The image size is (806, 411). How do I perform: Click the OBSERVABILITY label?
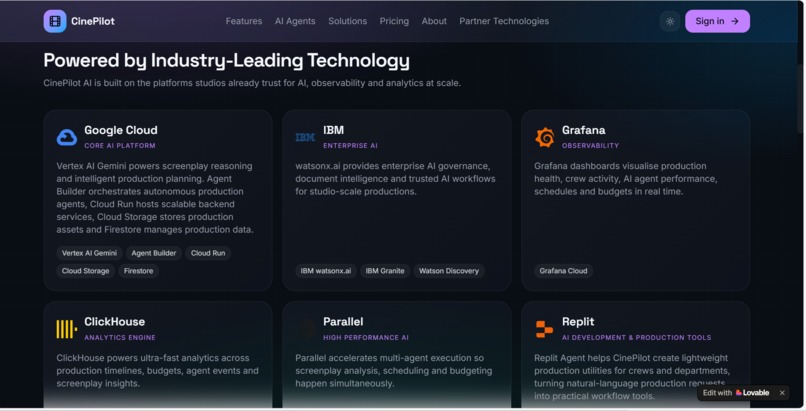590,145
